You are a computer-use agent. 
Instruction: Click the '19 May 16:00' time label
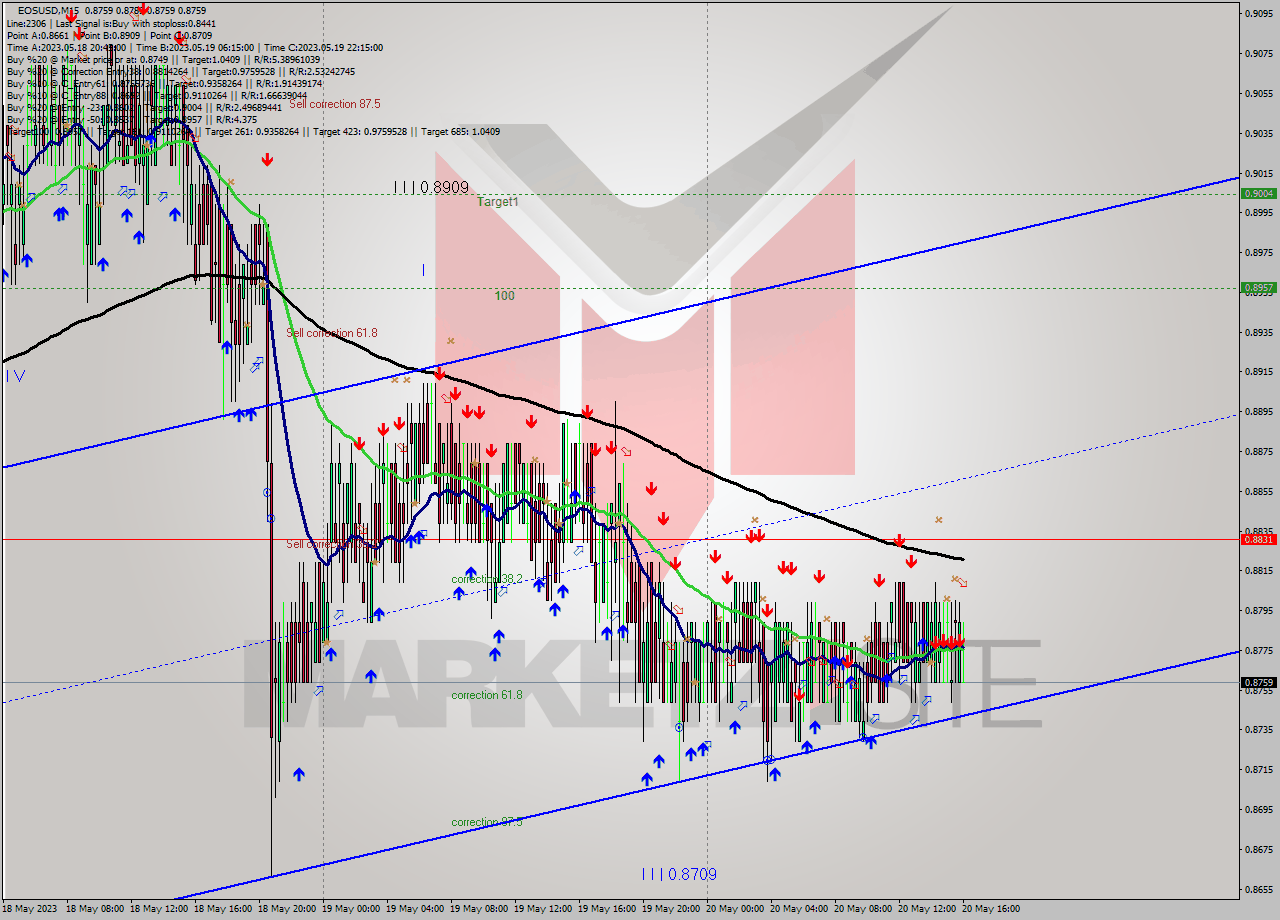pos(608,909)
